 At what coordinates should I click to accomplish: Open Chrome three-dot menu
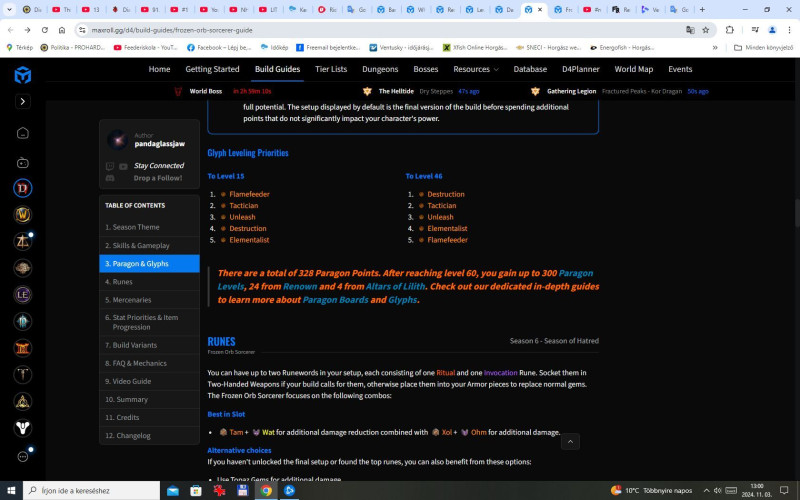pyautogui.click(x=789, y=30)
